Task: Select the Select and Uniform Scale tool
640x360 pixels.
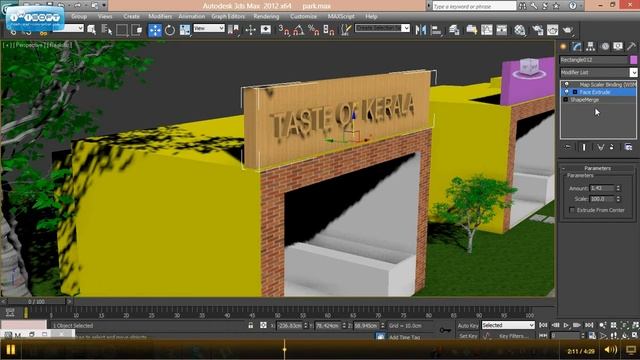Action: coord(185,30)
